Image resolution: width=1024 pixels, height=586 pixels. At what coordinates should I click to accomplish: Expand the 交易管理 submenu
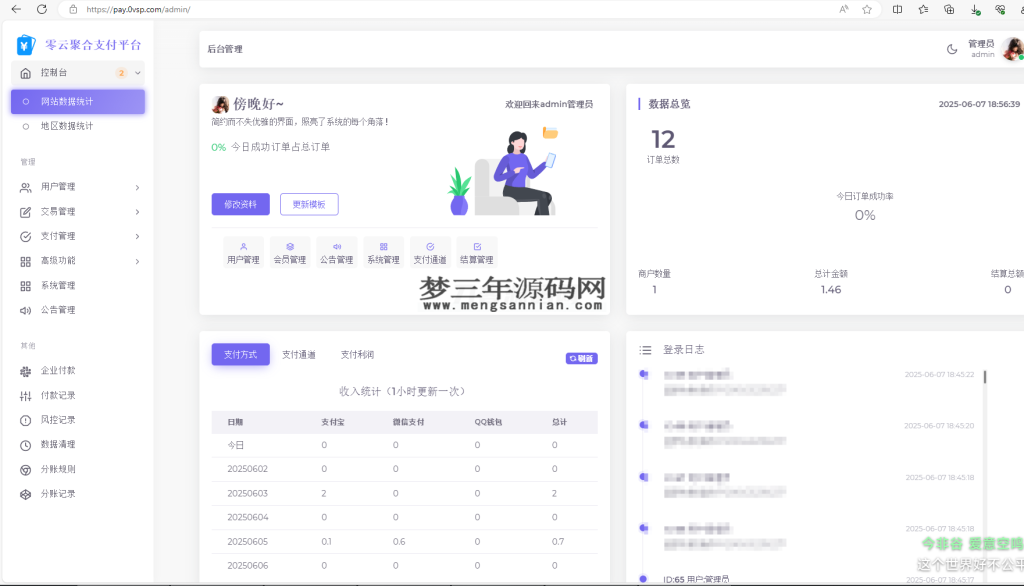(77, 211)
